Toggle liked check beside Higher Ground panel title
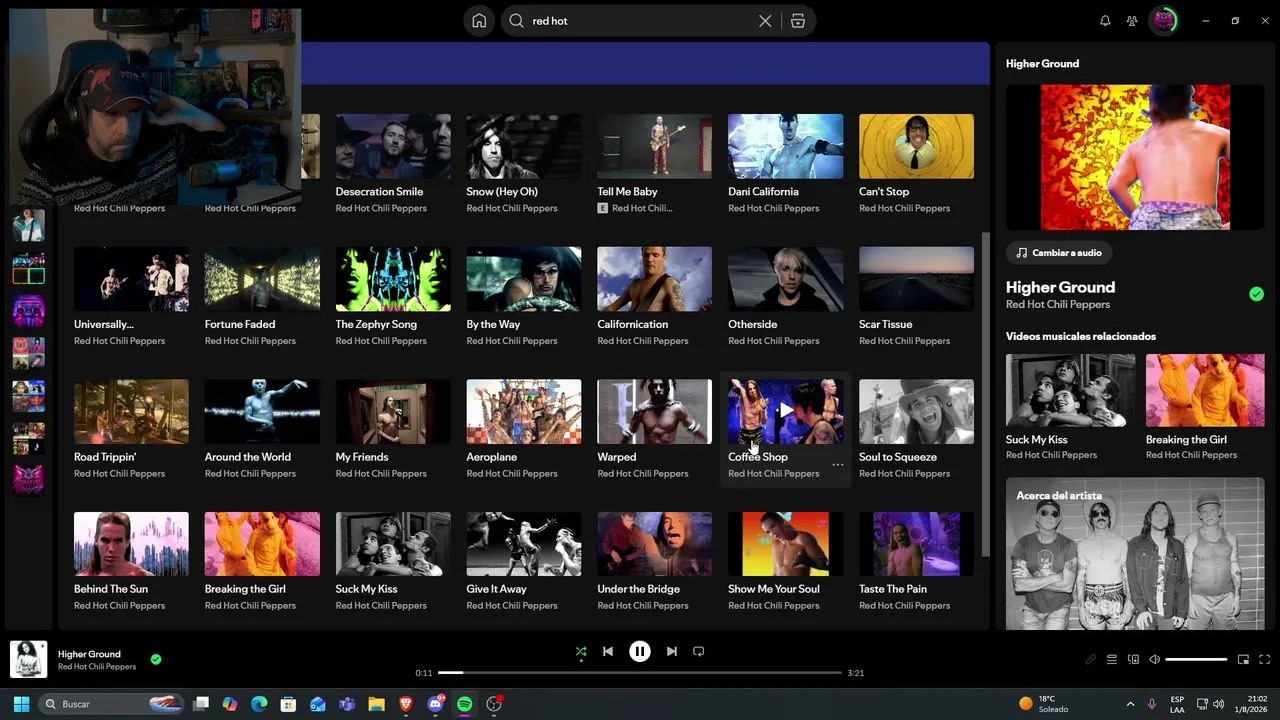This screenshot has width=1280, height=720. point(1256,294)
